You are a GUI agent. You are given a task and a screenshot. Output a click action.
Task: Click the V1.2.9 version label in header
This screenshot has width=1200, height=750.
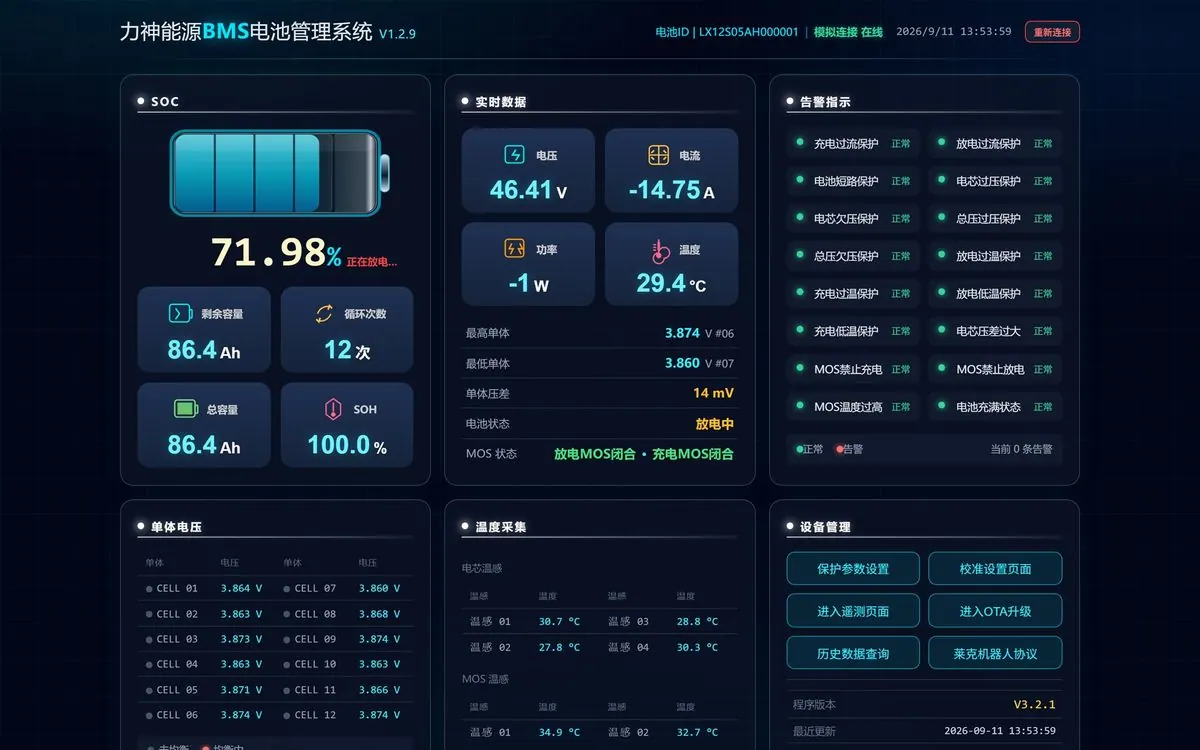(x=397, y=33)
